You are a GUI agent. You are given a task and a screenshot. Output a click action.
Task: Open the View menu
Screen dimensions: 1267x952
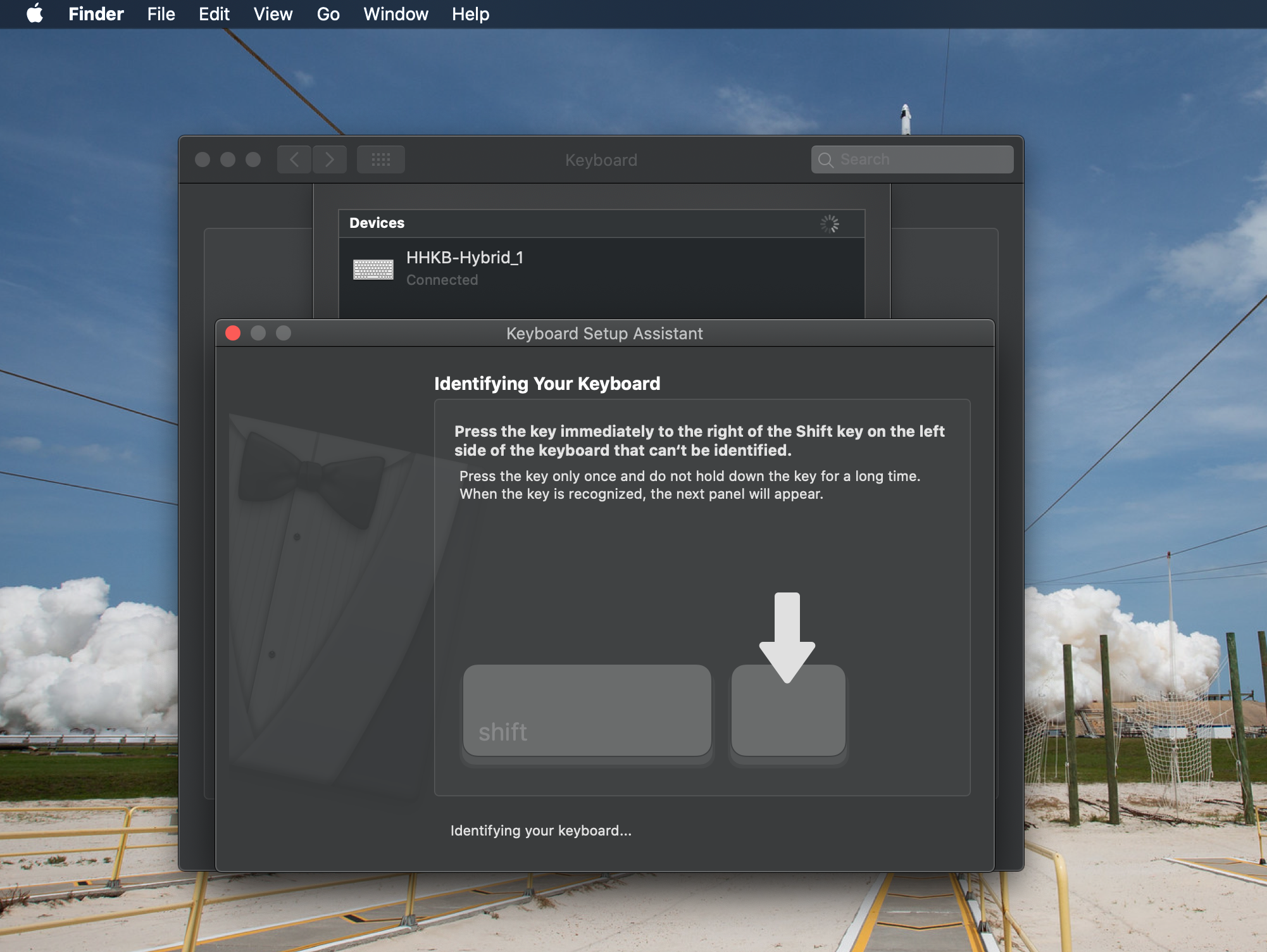click(273, 14)
